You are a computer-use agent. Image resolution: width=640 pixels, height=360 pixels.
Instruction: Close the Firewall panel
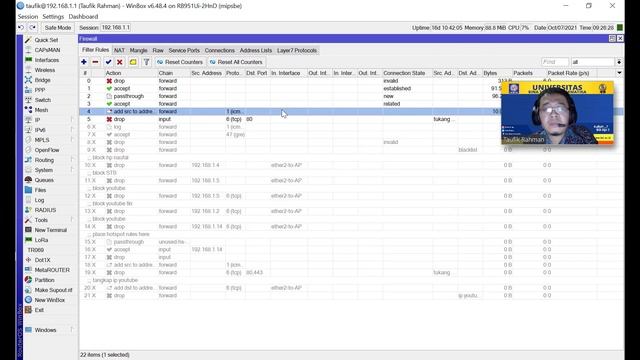pyautogui.click(x=620, y=38)
